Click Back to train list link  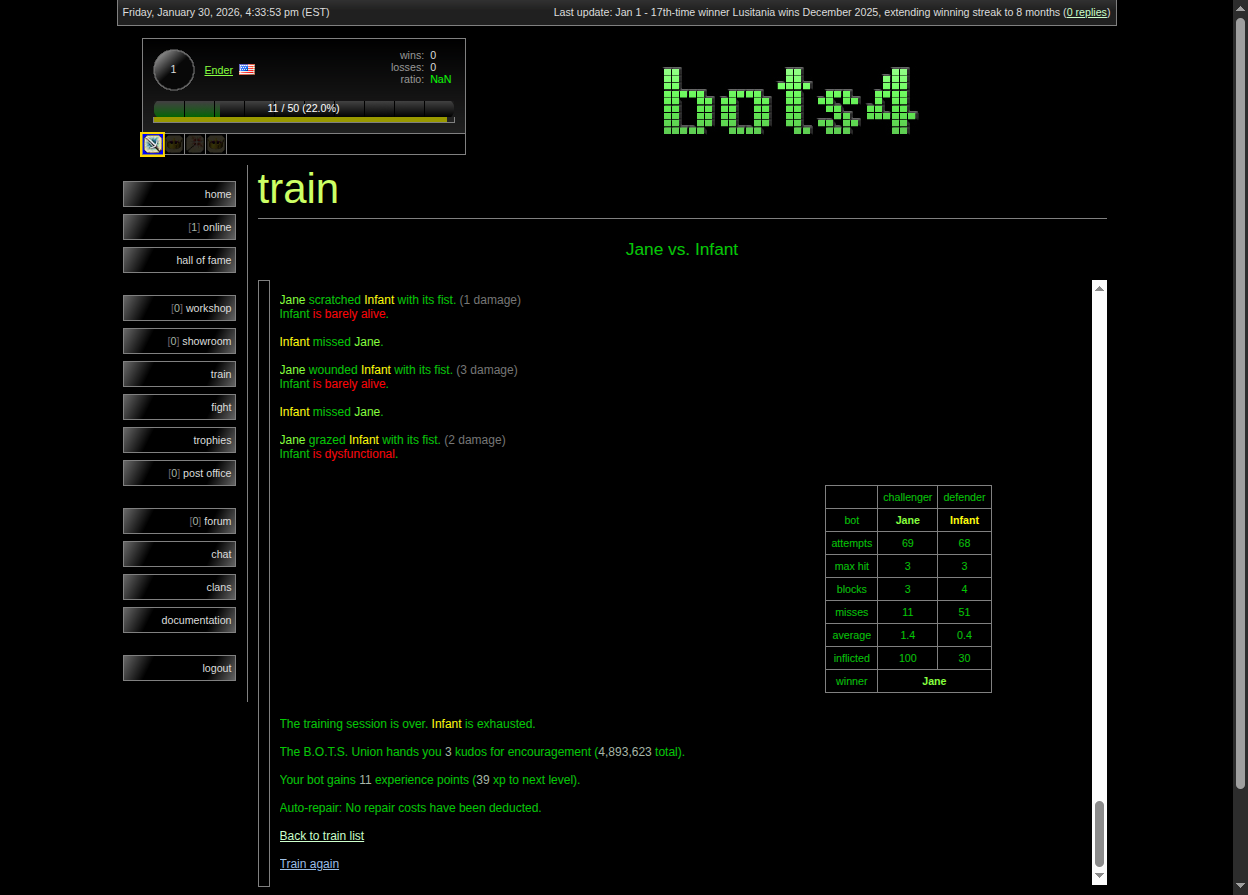(x=322, y=836)
